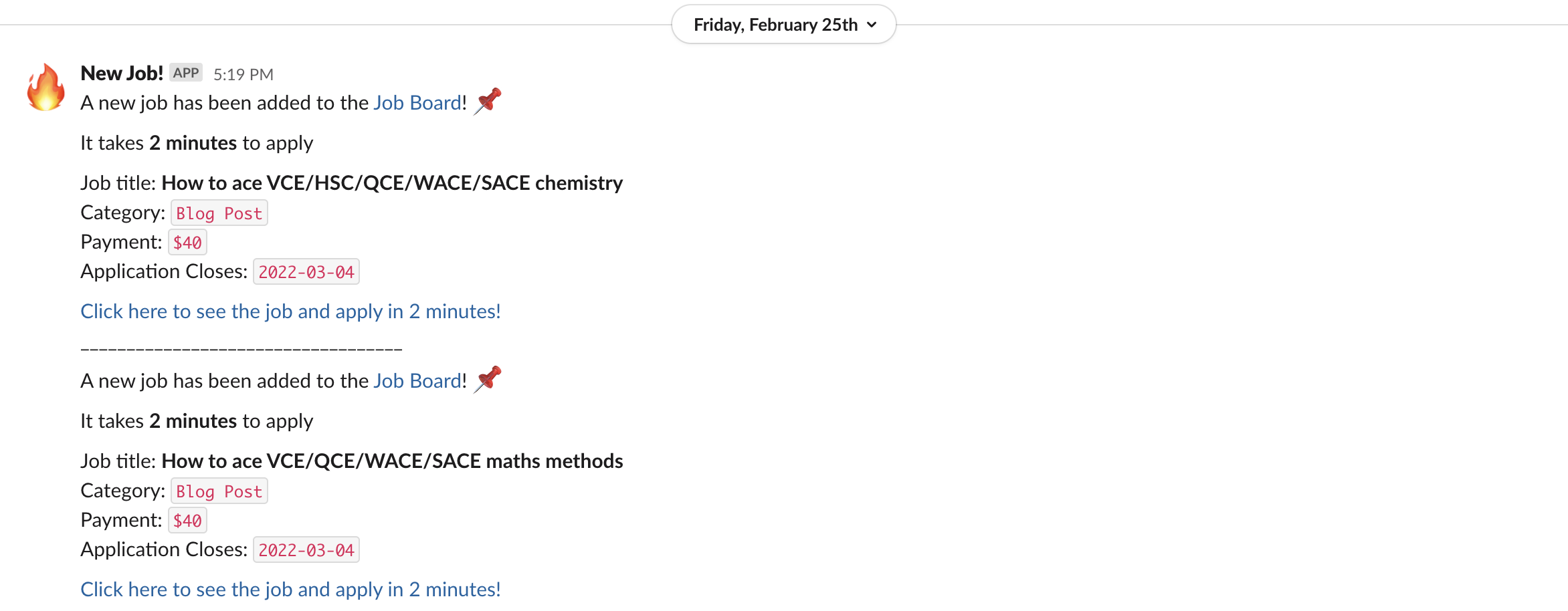Viewport: 1568px width, 611px height.
Task: Click the APP badge next to New Job!
Action: click(x=186, y=73)
